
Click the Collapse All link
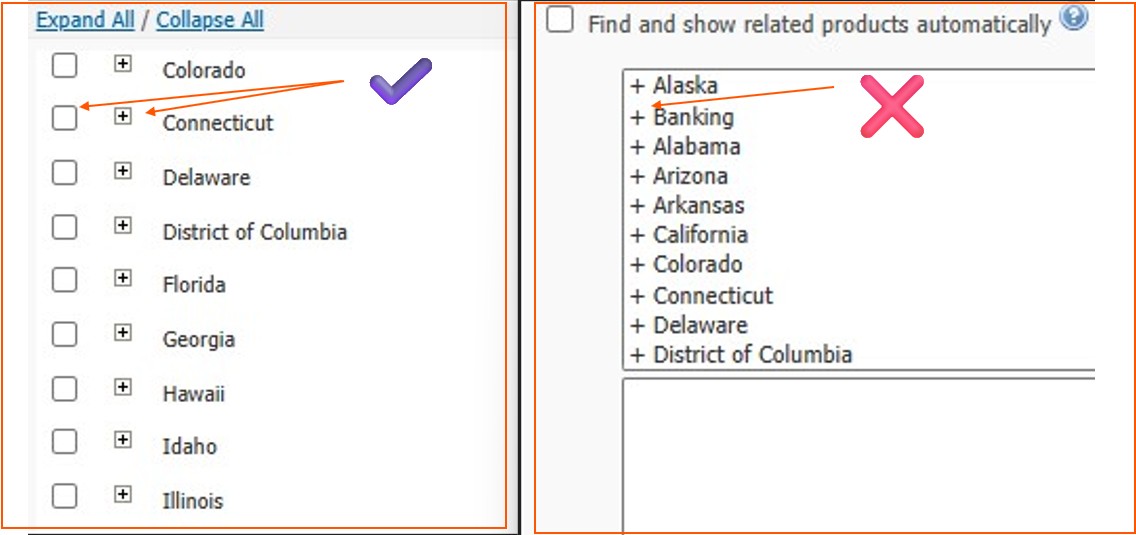[210, 20]
